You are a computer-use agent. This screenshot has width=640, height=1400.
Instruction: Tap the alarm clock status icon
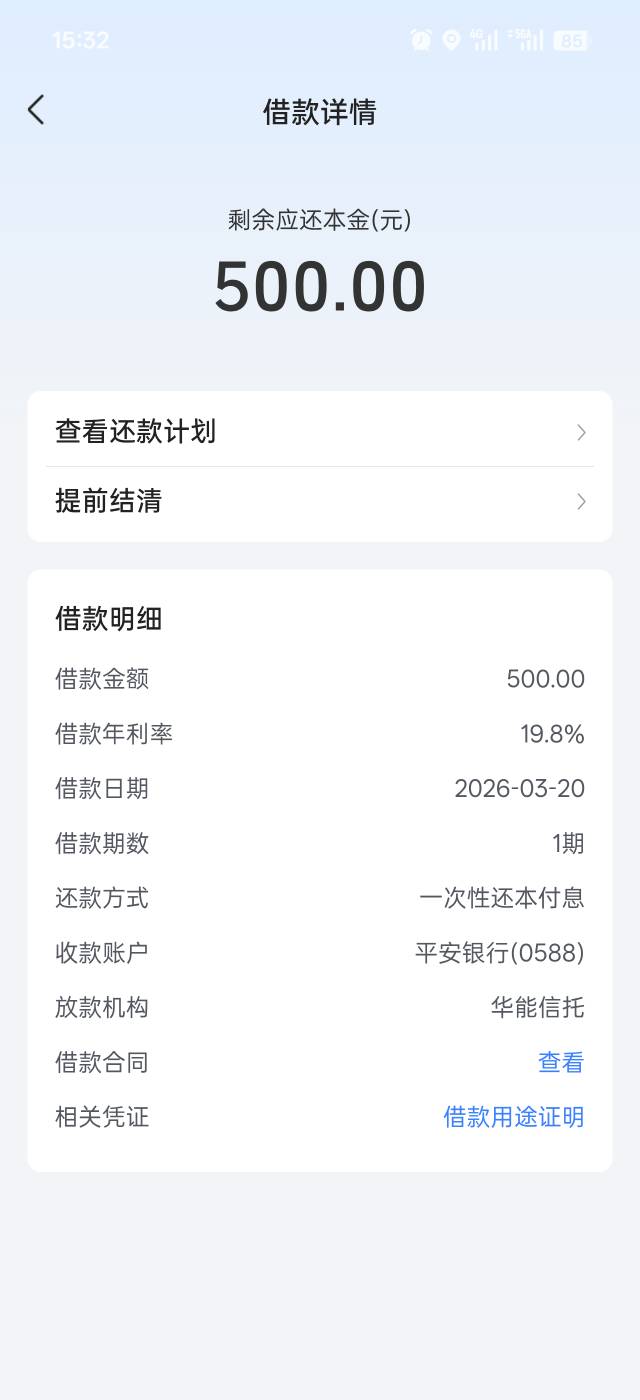[x=421, y=40]
